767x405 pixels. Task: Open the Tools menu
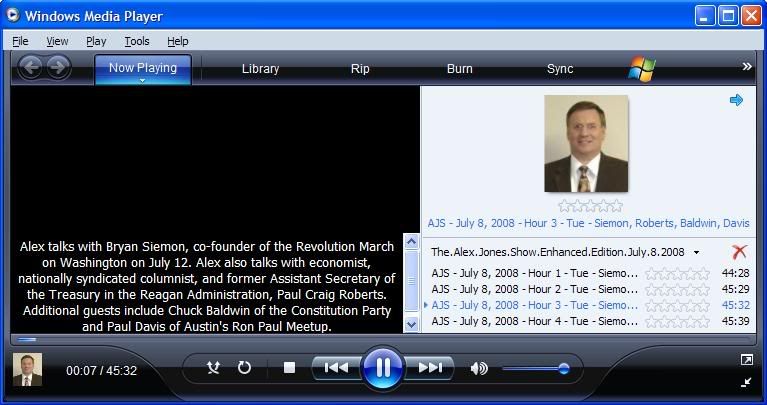136,42
